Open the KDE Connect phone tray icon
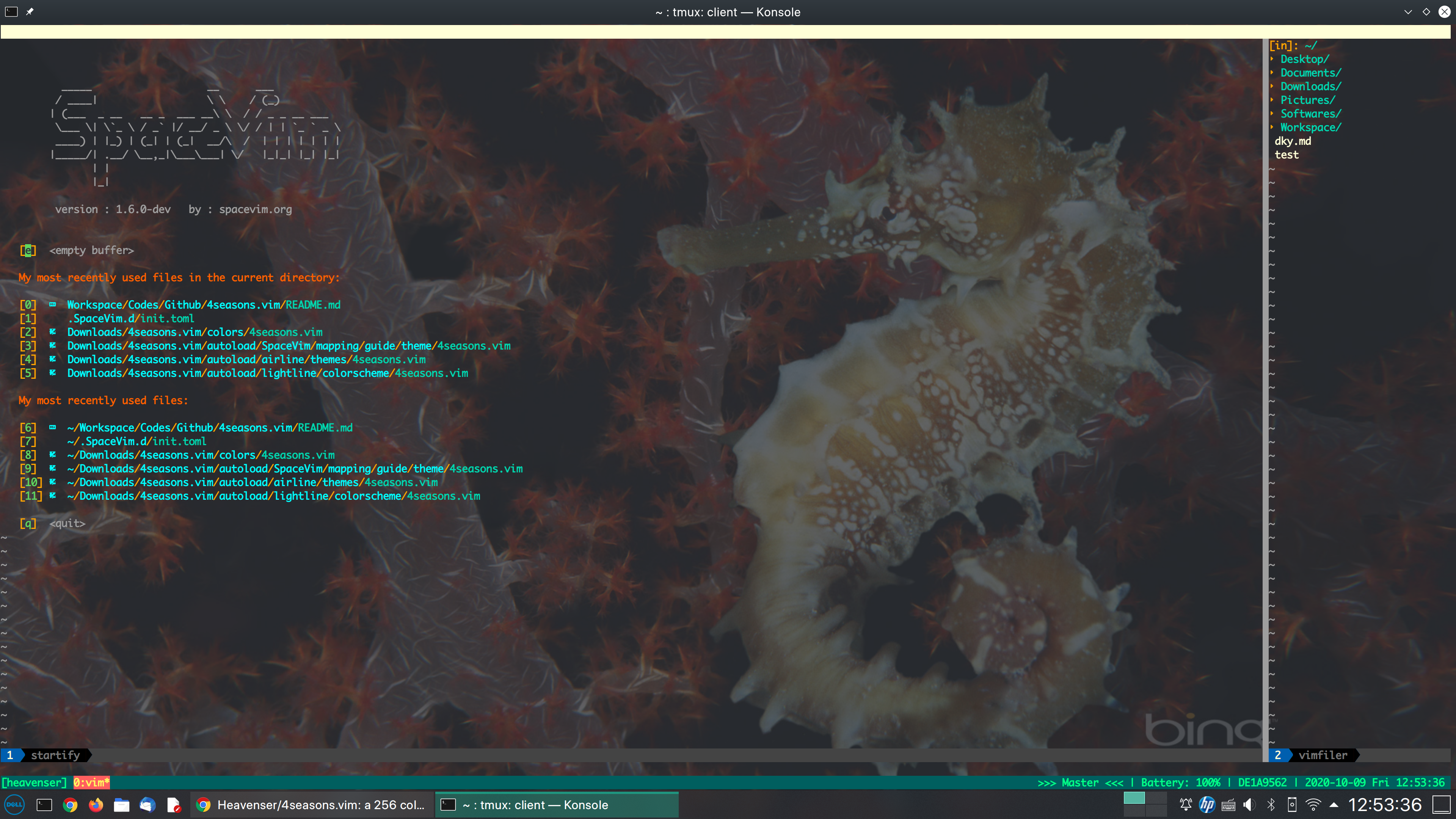 pyautogui.click(x=1292, y=805)
